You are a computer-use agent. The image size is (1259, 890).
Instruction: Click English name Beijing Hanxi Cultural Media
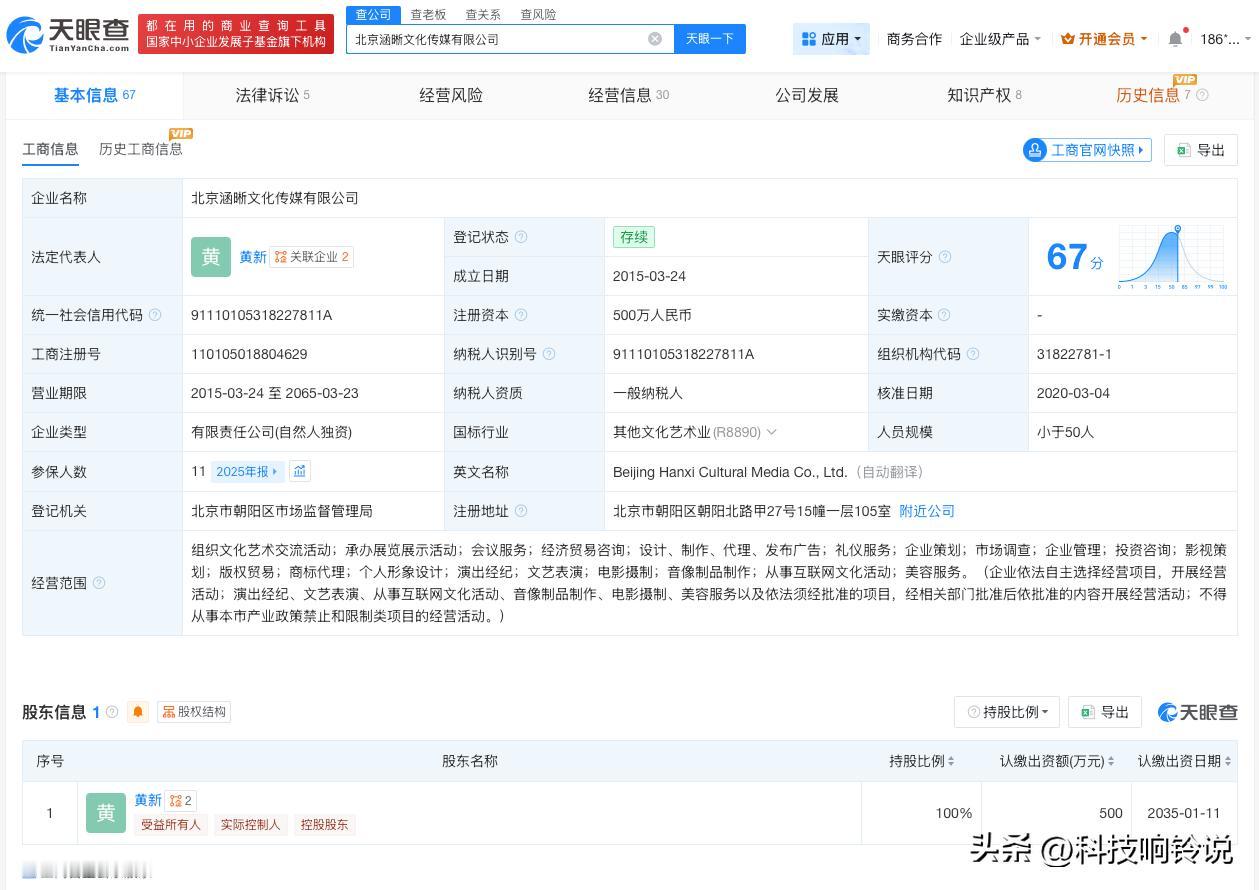pyautogui.click(x=730, y=472)
